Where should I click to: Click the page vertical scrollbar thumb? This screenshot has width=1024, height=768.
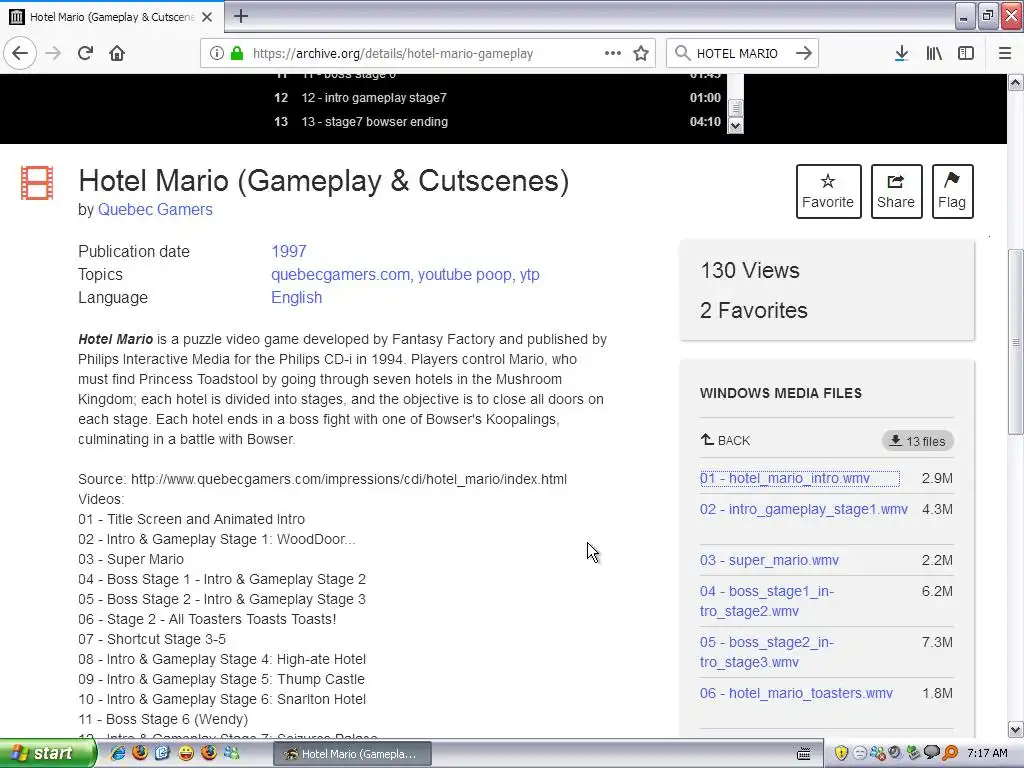pyautogui.click(x=1016, y=342)
